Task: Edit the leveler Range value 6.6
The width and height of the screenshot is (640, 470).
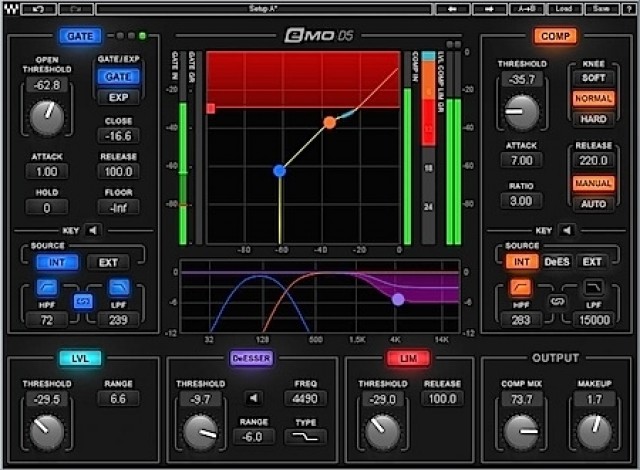Action: (x=118, y=399)
